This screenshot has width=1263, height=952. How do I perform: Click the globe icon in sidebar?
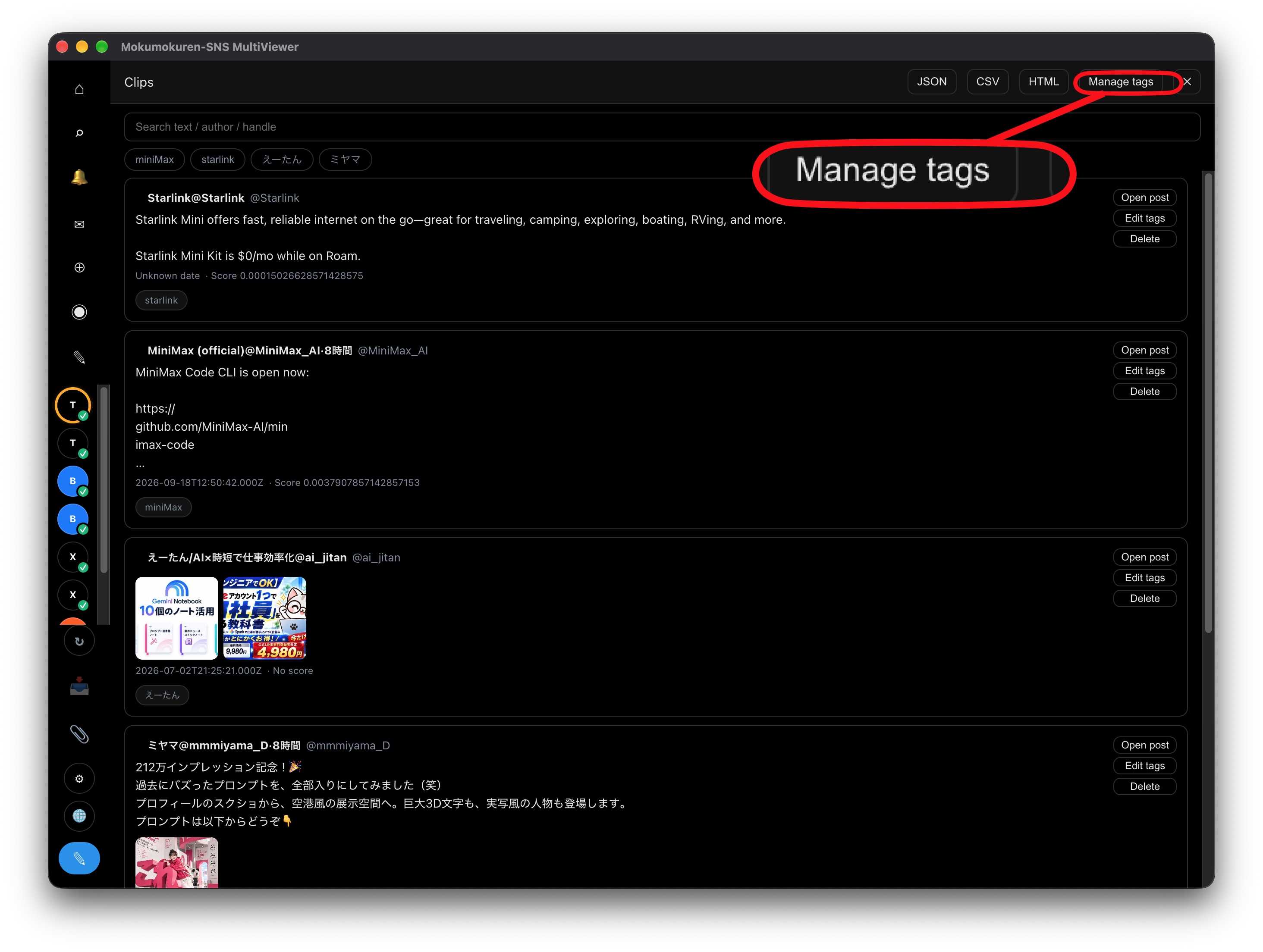79,816
